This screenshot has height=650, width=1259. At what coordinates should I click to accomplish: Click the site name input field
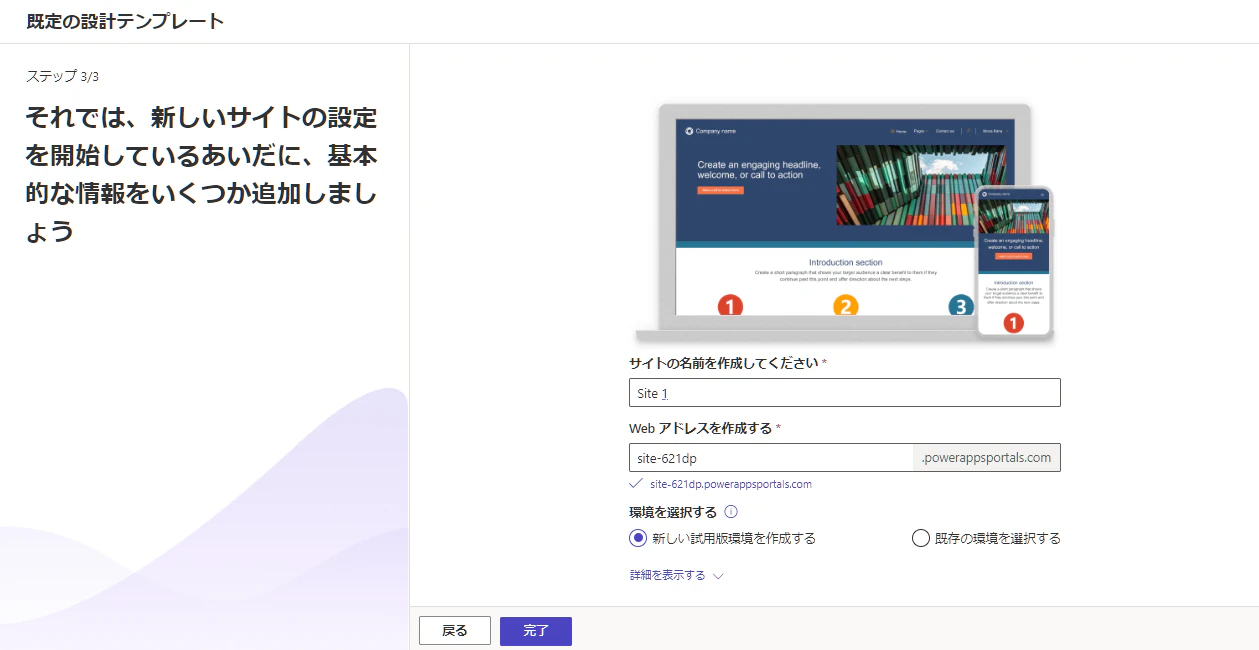845,393
